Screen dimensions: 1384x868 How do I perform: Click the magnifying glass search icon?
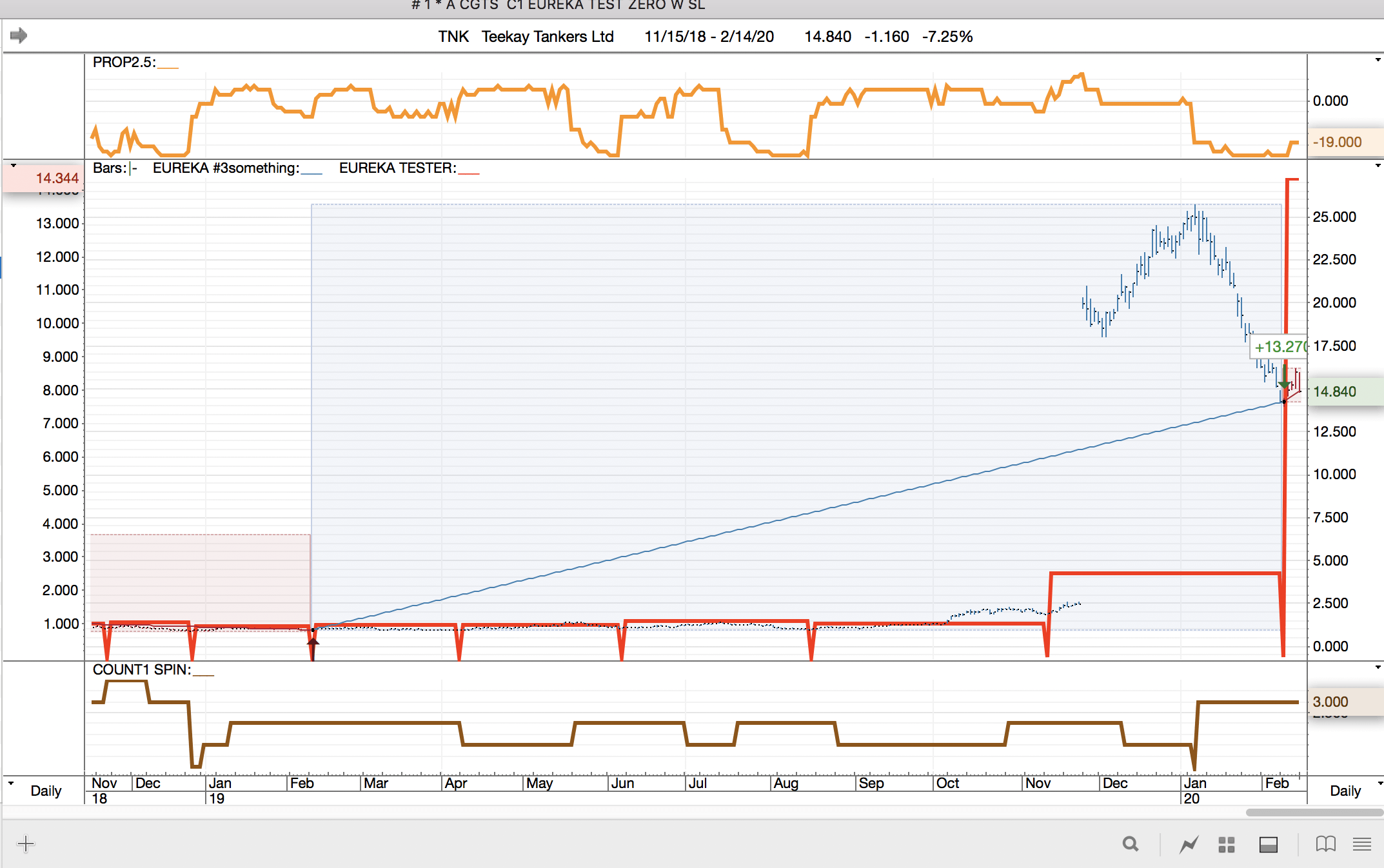[1130, 843]
